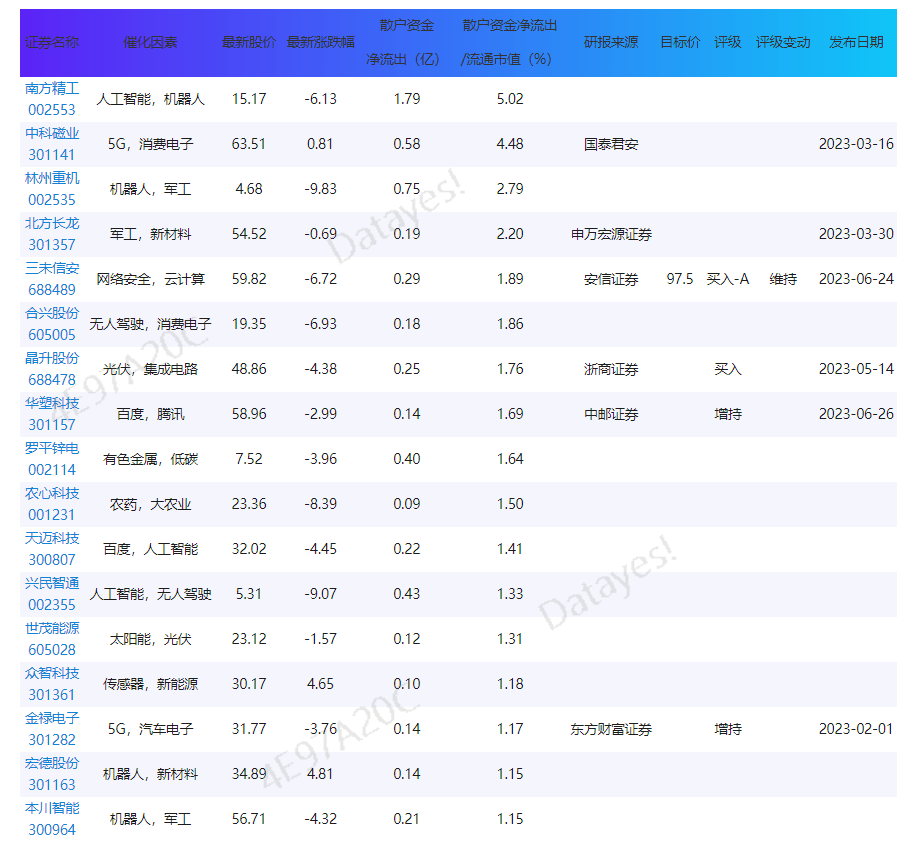Click the date 2023-06-24
This screenshot has width=916, height=841.
click(856, 279)
